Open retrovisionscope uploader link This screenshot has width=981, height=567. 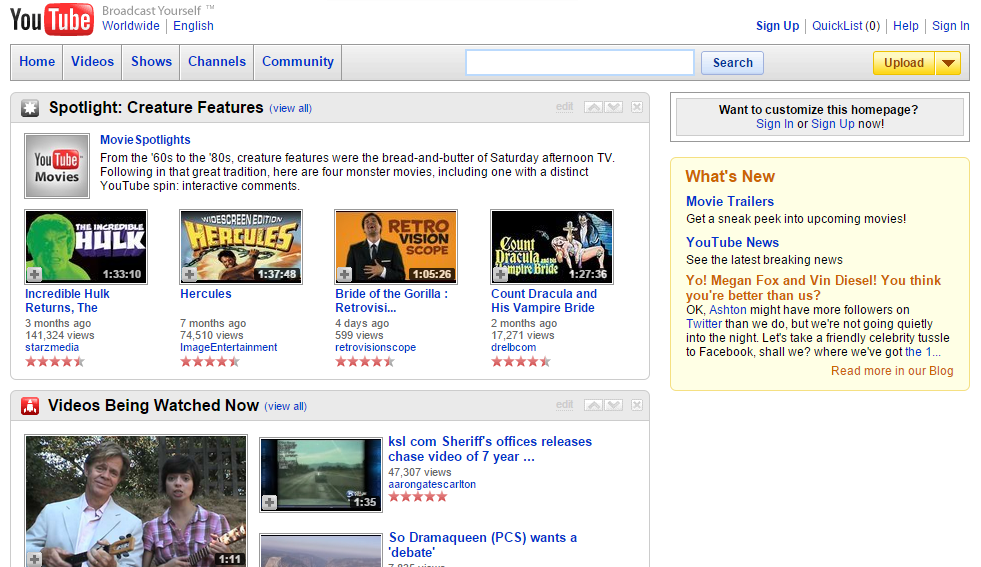tap(375, 347)
